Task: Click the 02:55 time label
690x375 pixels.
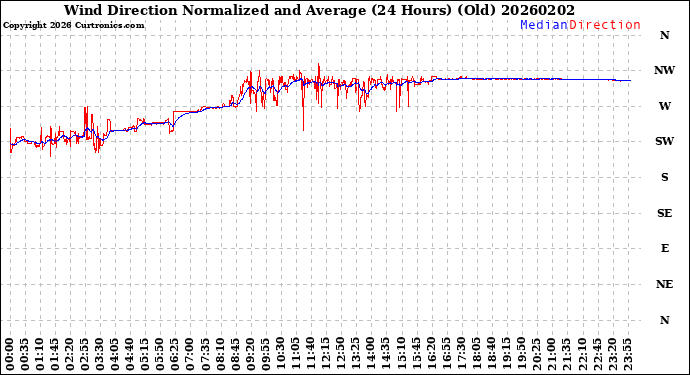Action: (85, 355)
